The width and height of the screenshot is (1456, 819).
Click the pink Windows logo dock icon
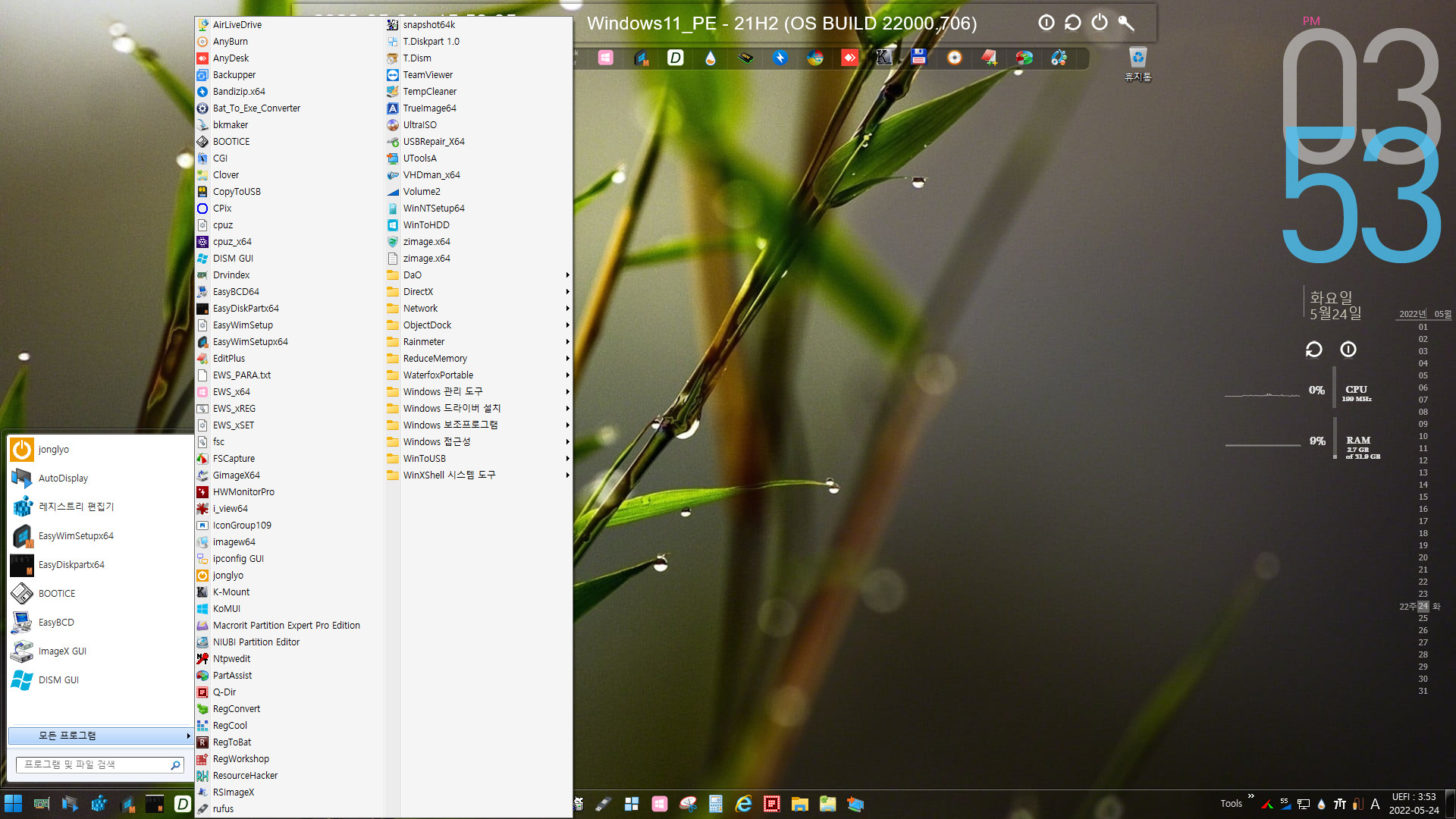(x=605, y=58)
